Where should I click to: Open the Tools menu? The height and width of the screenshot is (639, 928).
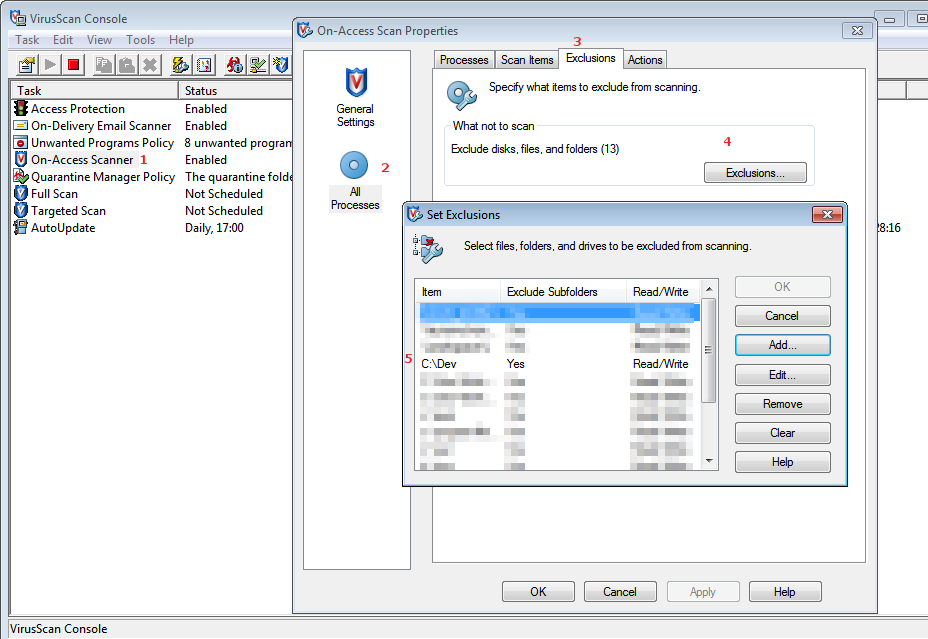pyautogui.click(x=140, y=40)
